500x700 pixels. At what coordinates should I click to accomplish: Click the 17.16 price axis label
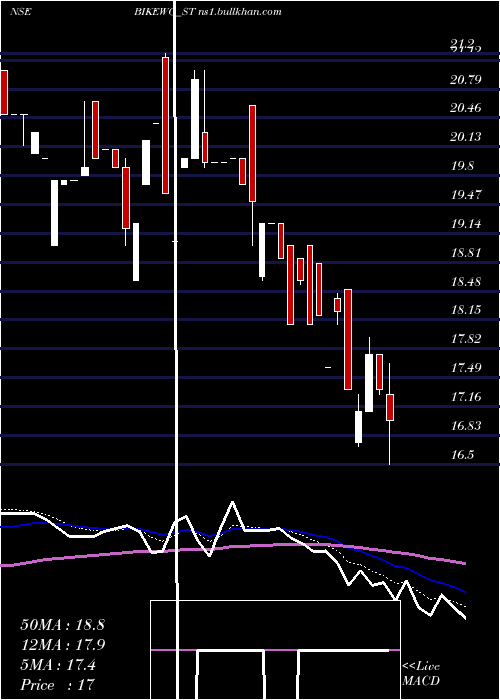coord(466,396)
